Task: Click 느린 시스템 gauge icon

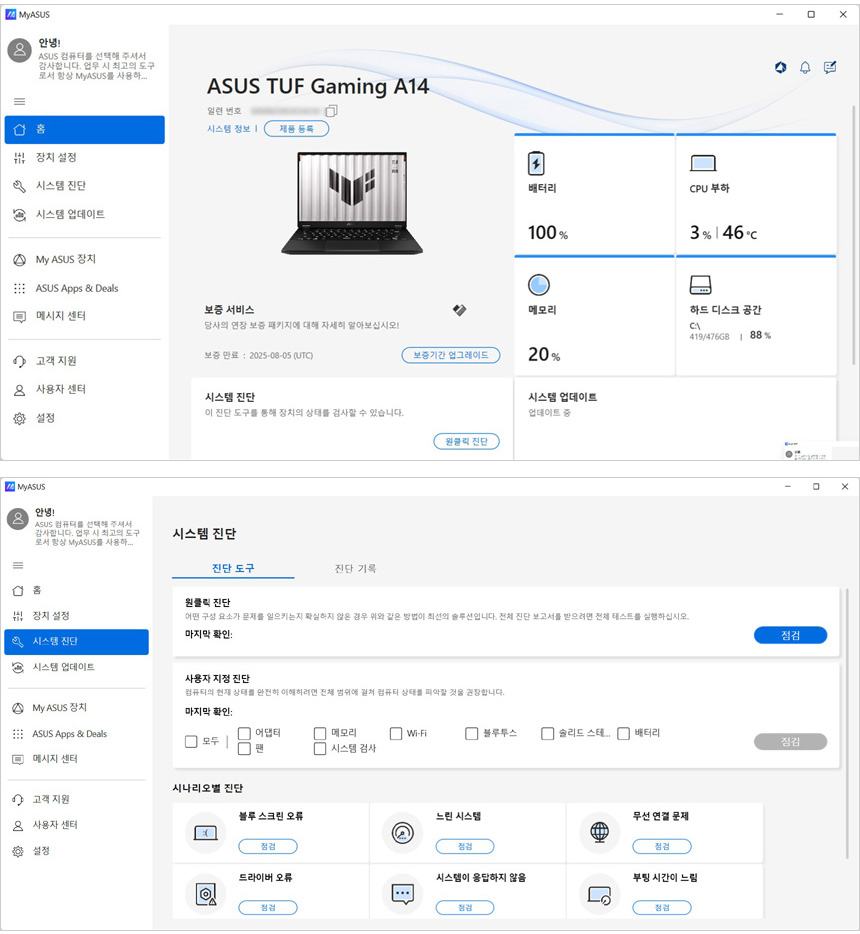Action: click(403, 832)
